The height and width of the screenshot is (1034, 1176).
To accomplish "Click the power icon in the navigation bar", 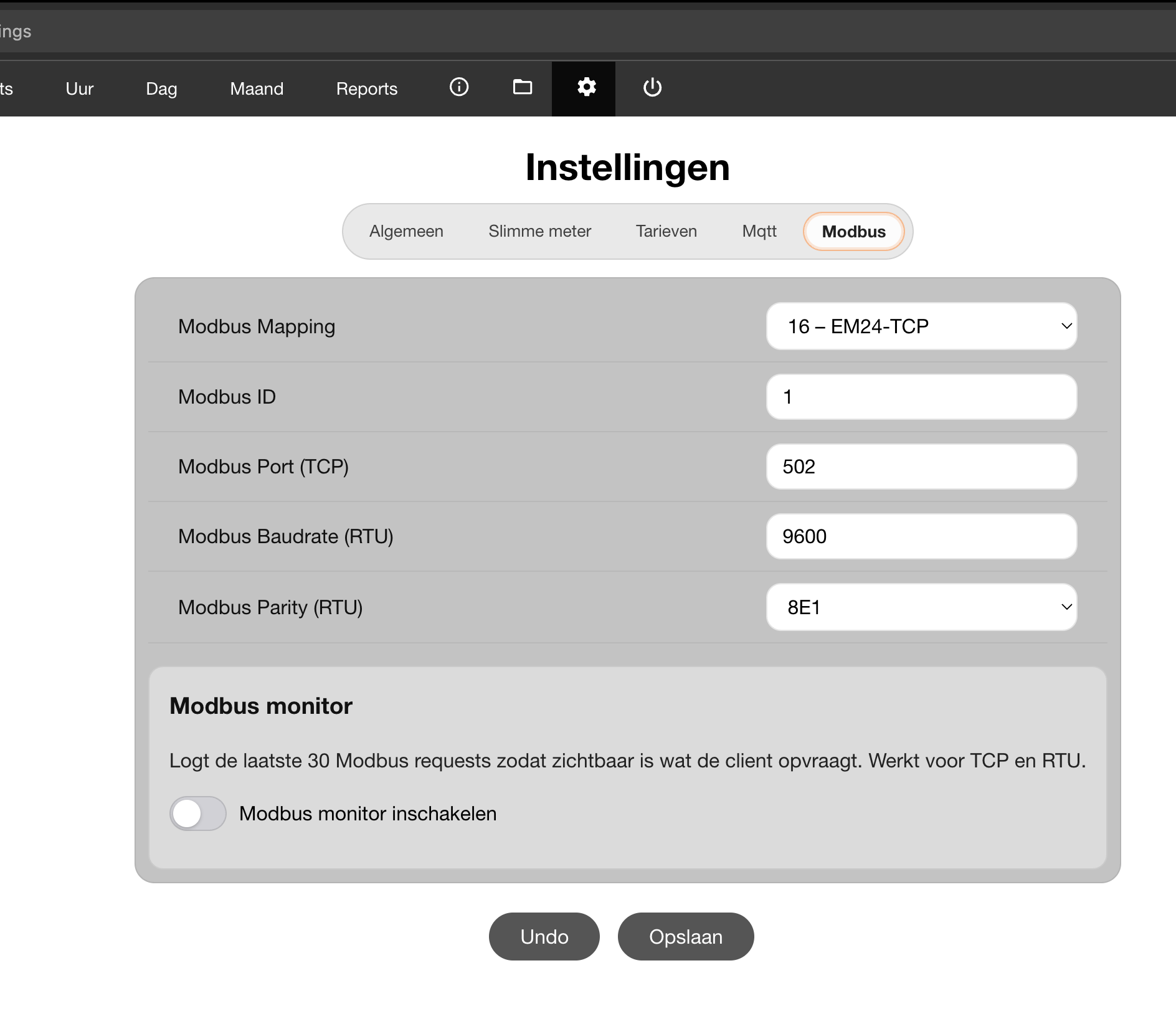I will tap(652, 88).
